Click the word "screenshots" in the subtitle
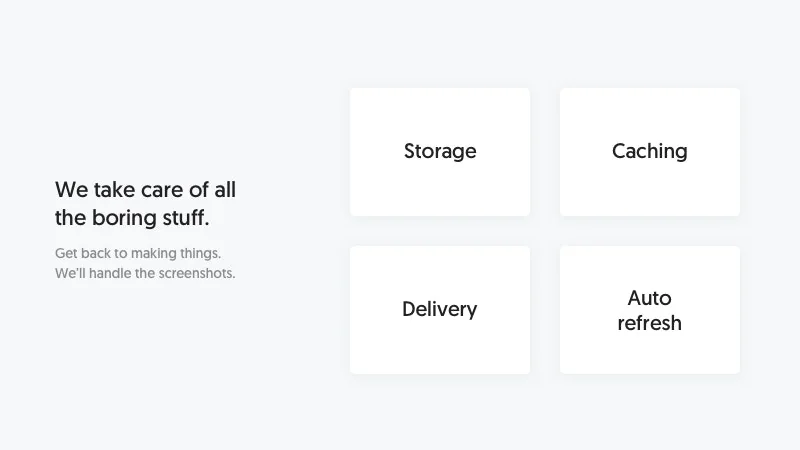 [197, 274]
